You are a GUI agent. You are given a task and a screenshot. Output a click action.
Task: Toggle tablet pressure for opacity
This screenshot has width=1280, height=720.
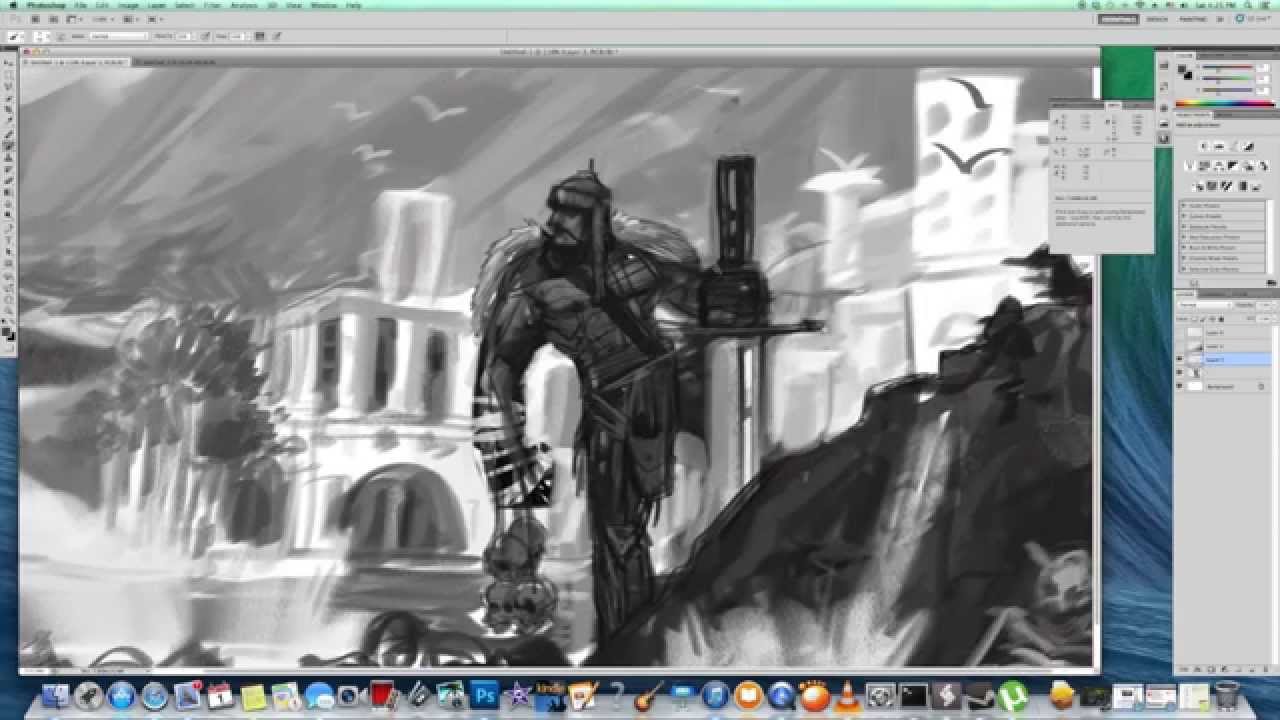coord(205,36)
